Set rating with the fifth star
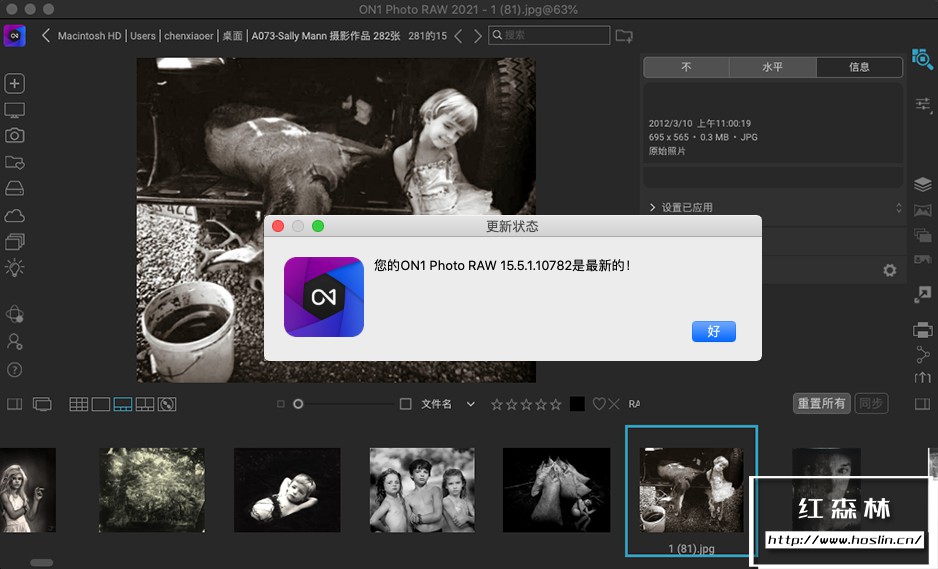 [x=556, y=404]
